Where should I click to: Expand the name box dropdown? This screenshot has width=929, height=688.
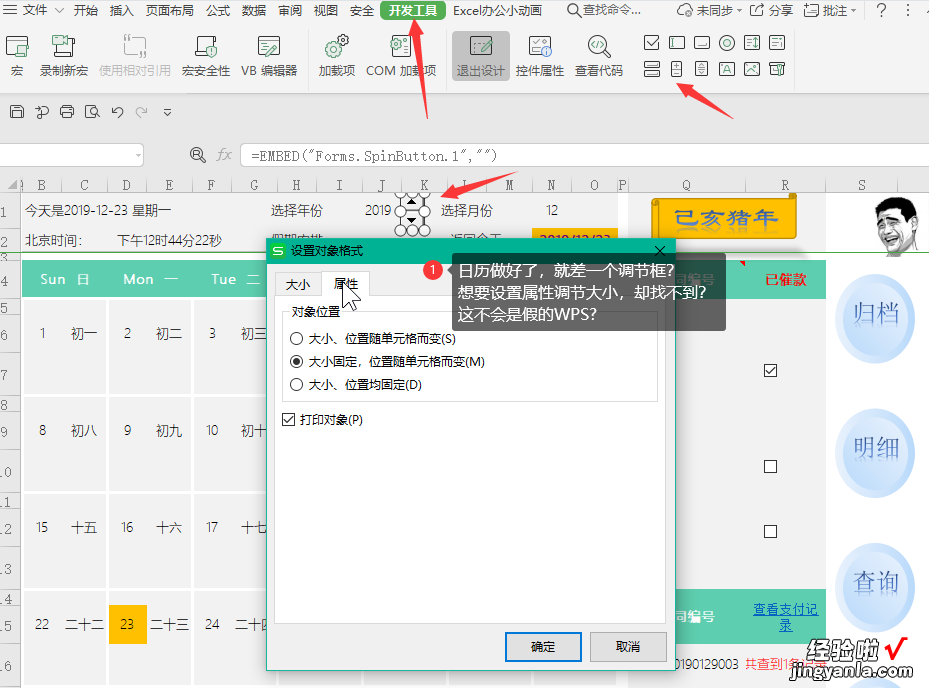[x=139, y=156]
